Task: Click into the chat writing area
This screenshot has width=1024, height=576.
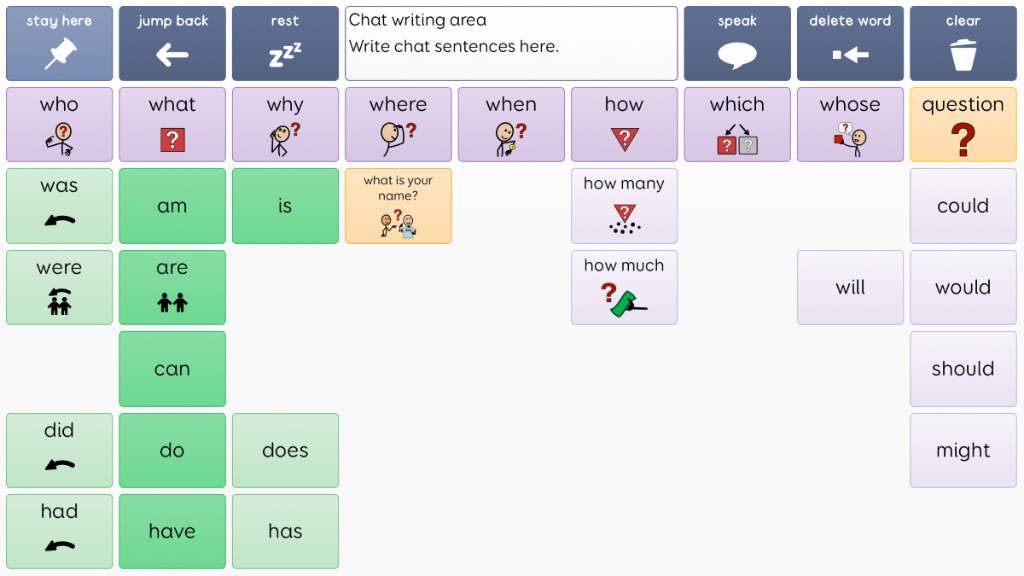Action: point(511,43)
